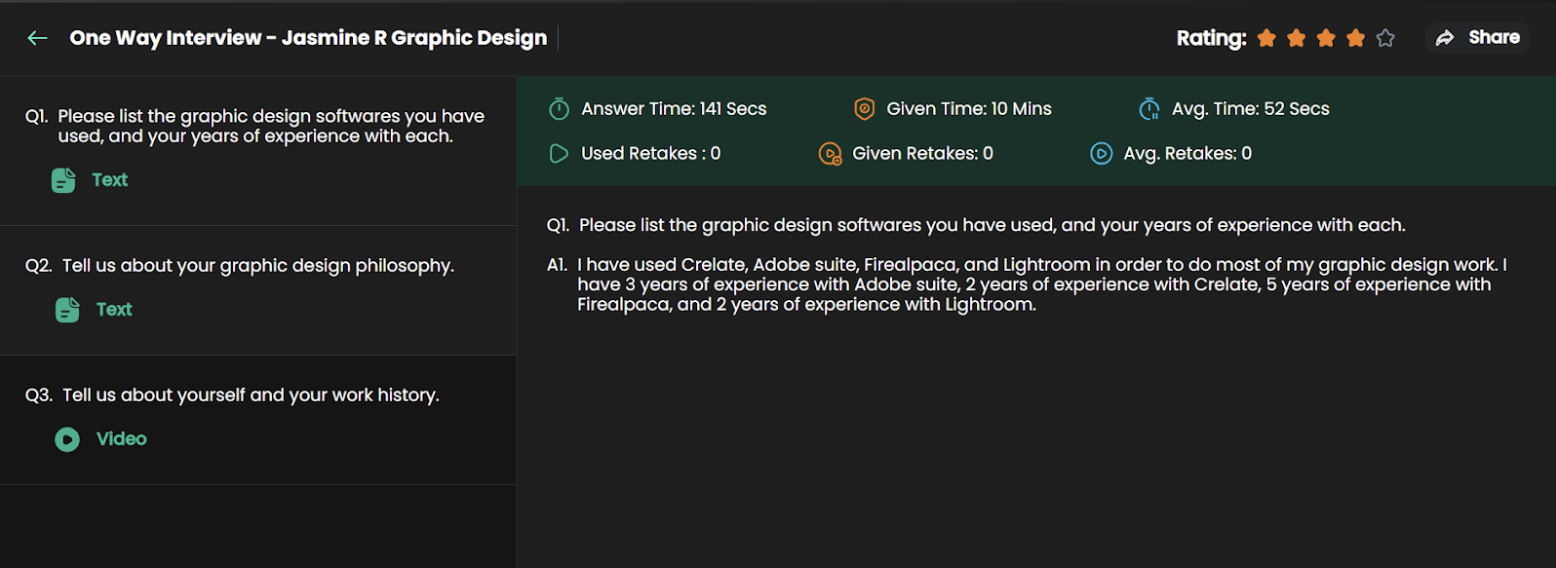Click the back arrow icon
The image size is (1556, 568).
pyautogui.click(x=37, y=38)
